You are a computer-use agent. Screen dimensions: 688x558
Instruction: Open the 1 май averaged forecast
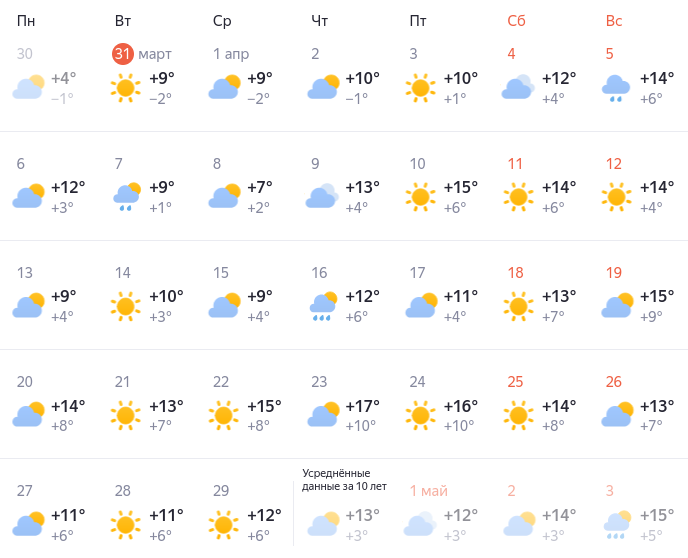[x=429, y=491]
